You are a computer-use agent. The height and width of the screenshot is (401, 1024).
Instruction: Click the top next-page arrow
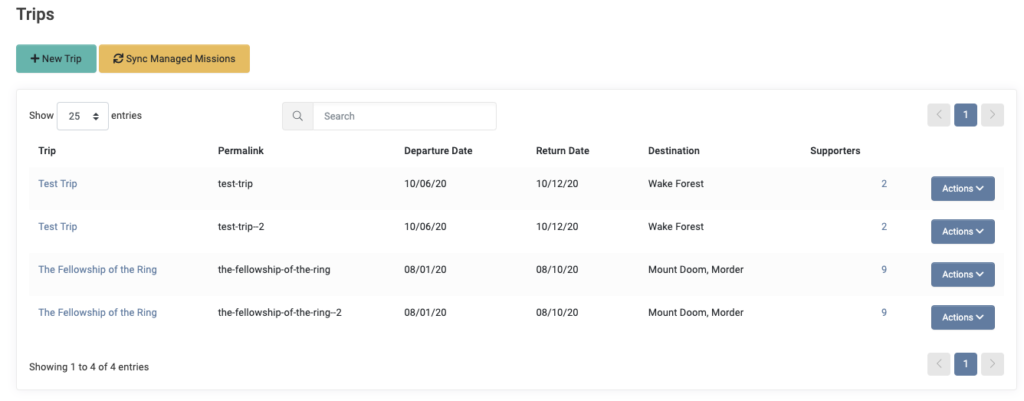coord(992,115)
